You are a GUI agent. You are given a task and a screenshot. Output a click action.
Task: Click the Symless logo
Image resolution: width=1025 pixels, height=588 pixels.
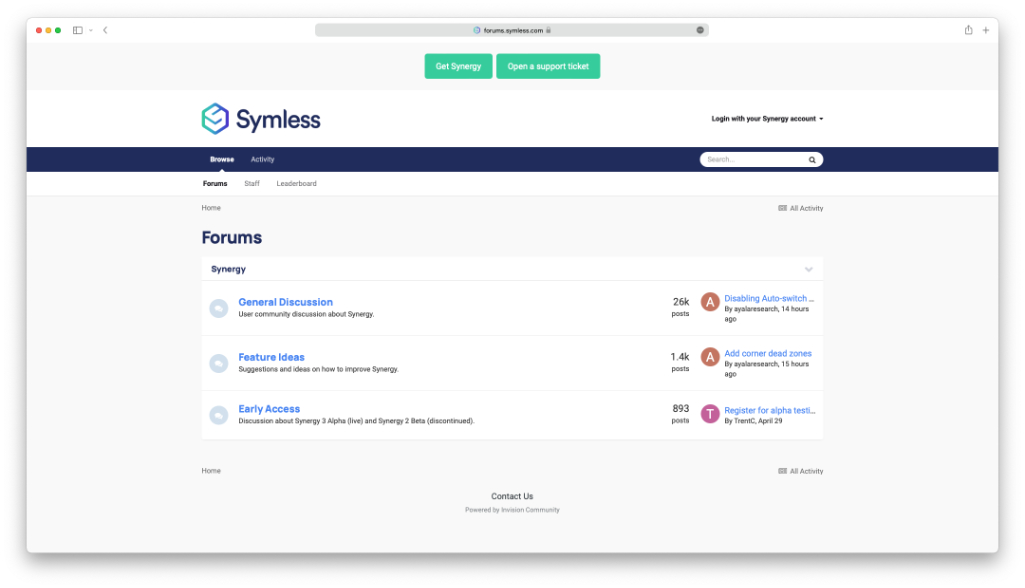click(x=260, y=118)
